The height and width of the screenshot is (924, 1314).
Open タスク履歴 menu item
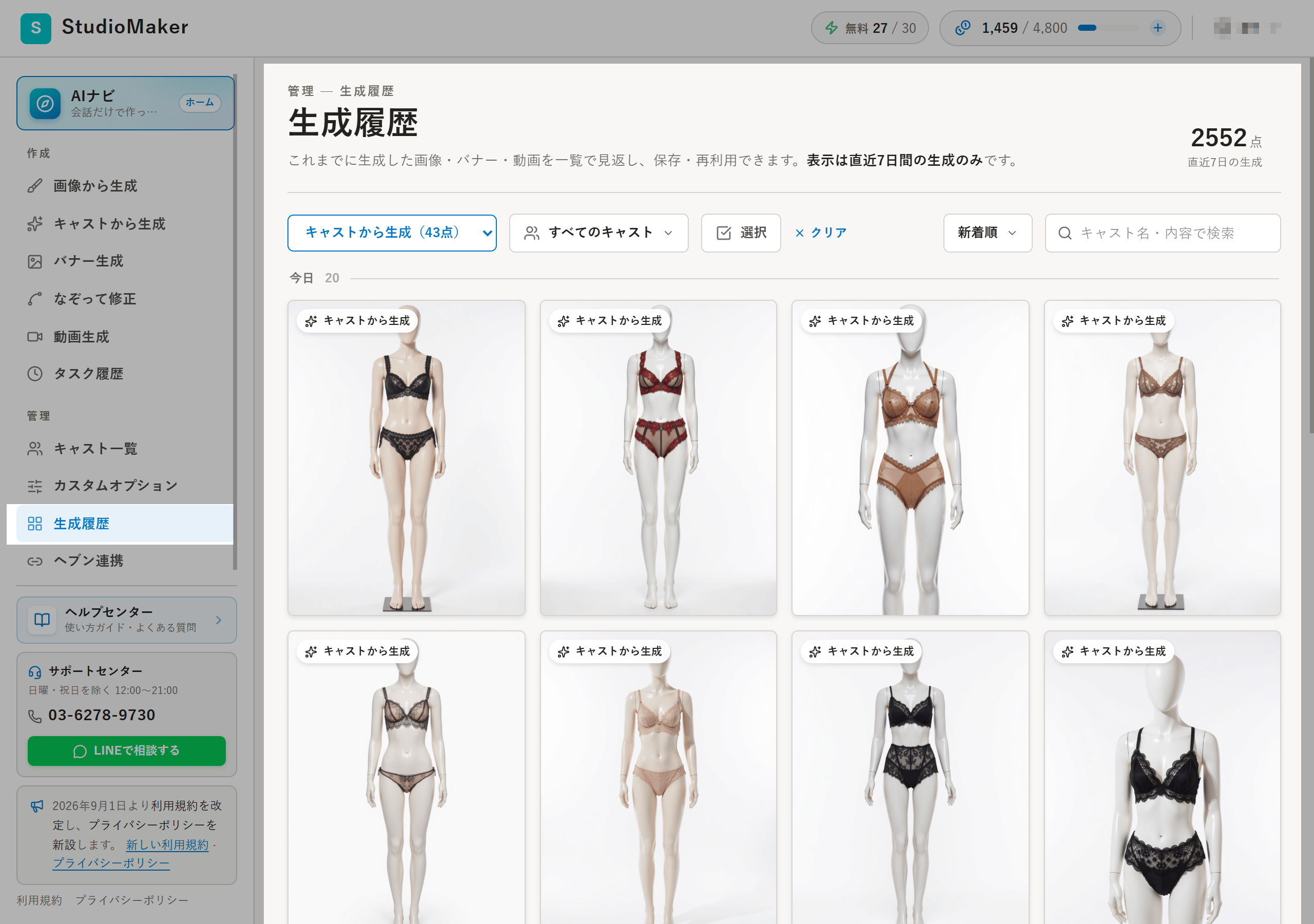[x=125, y=374]
